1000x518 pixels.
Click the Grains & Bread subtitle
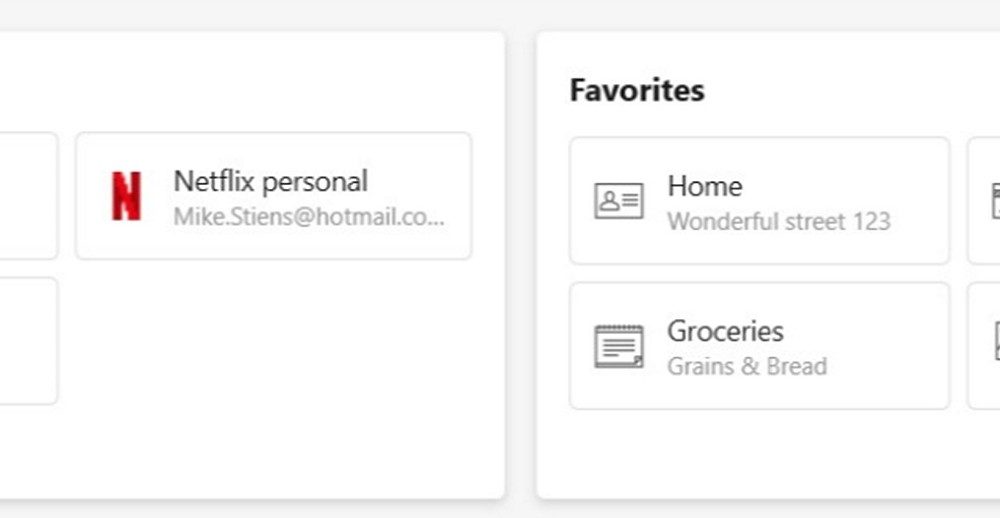[x=746, y=366]
